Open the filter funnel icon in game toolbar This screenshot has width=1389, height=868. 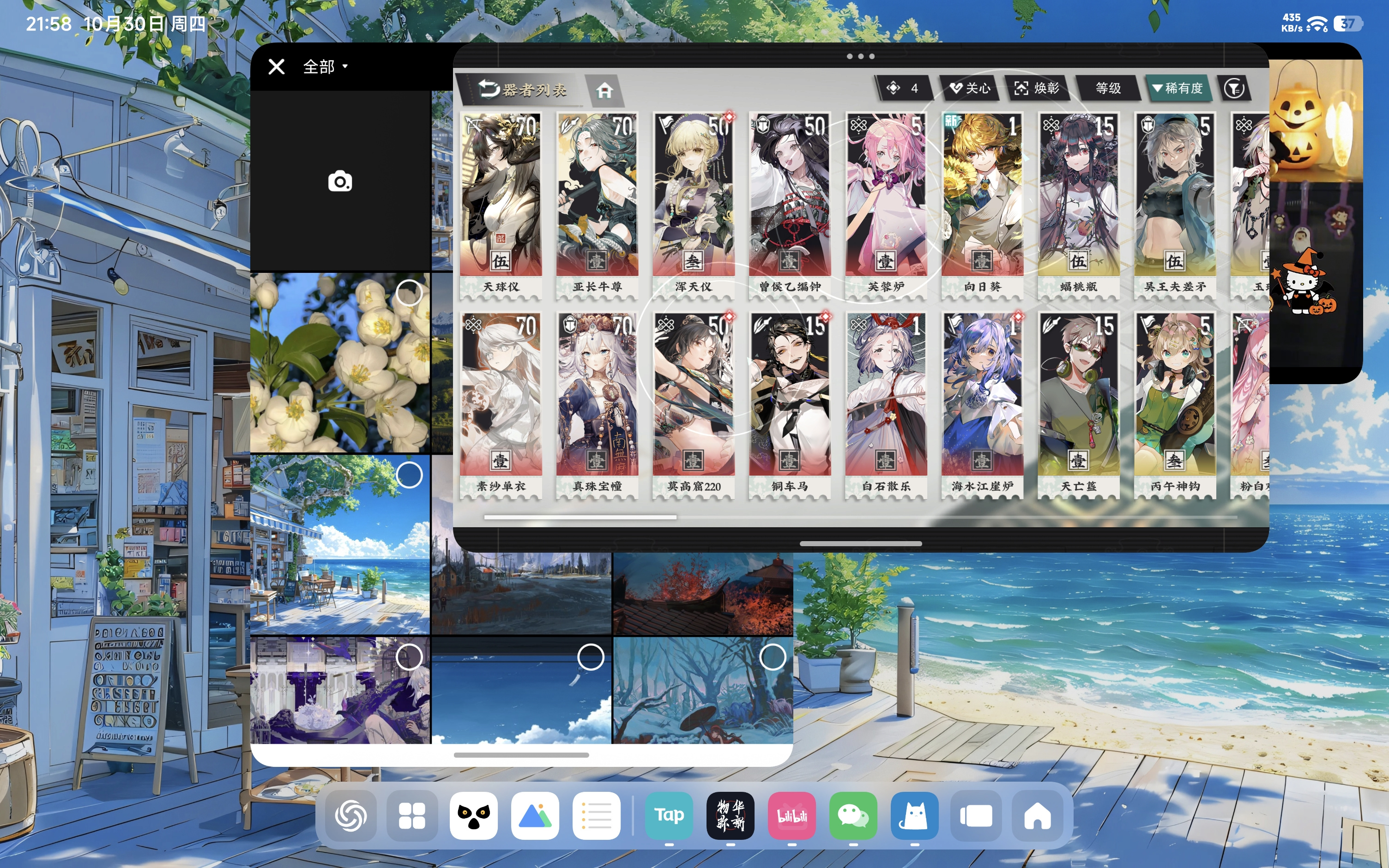(x=1233, y=88)
